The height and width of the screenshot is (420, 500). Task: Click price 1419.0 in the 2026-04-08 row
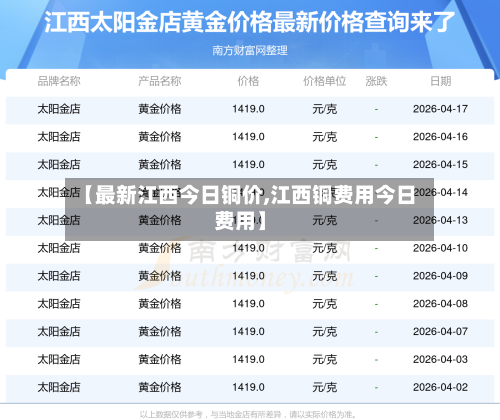[x=248, y=304]
